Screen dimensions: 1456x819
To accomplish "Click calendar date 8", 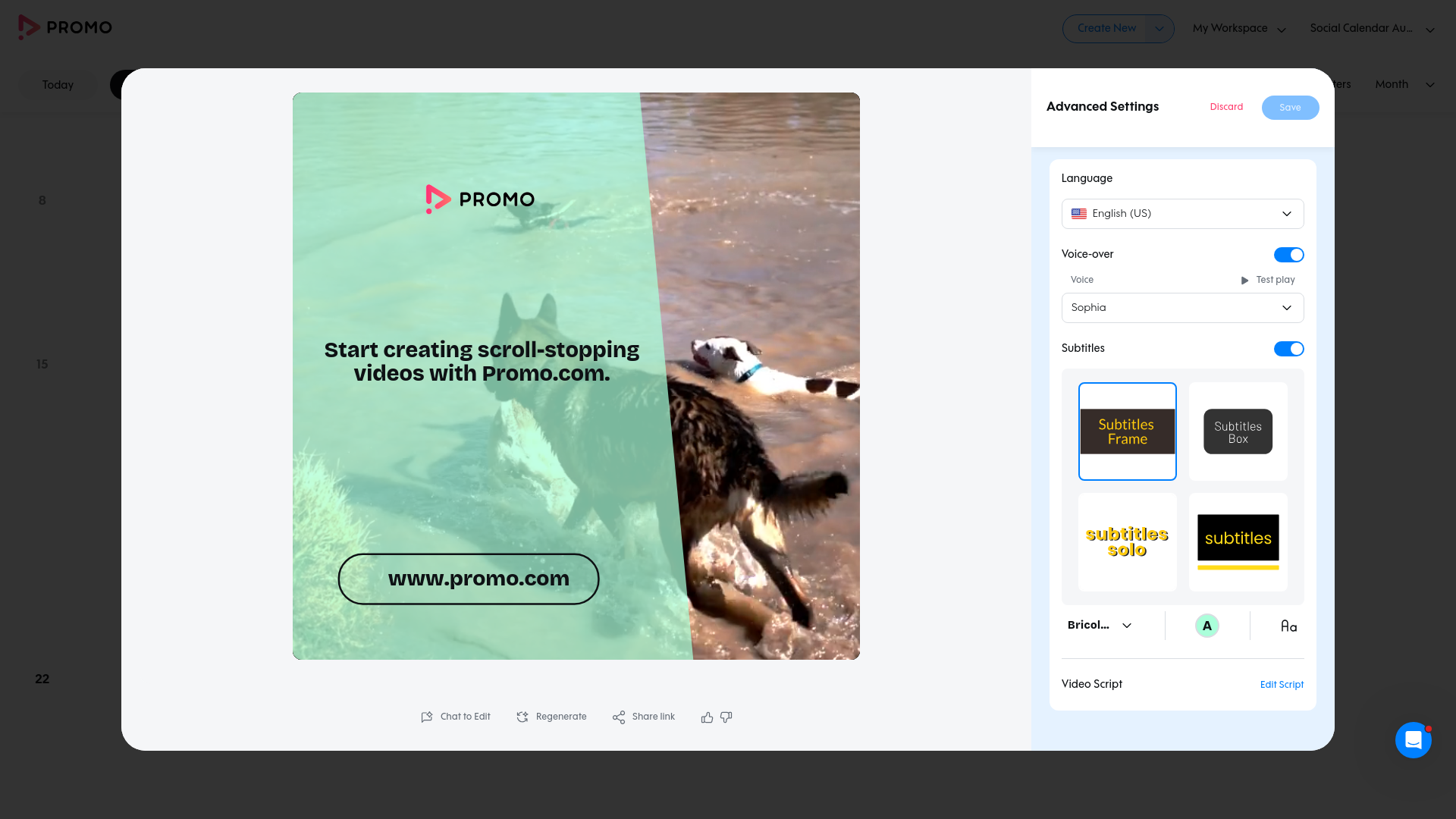I will pyautogui.click(x=42, y=201).
